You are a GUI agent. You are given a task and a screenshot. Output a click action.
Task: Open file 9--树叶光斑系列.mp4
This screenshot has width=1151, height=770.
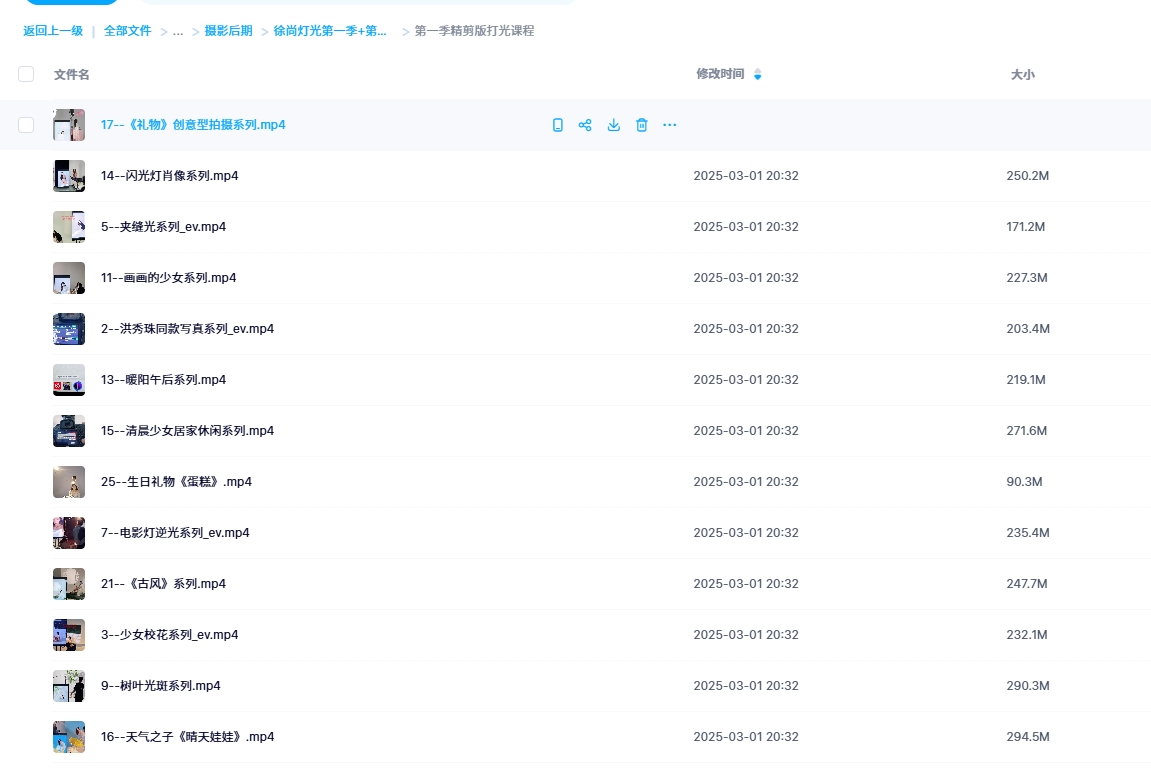[160, 686]
